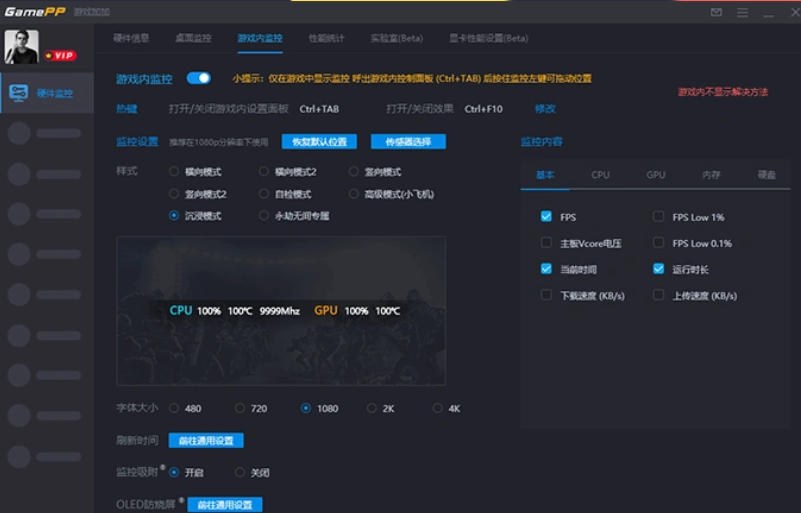This screenshot has width=801, height=513.
Task: Open the red 游戏内不显示解决方法 link
Action: click(723, 92)
